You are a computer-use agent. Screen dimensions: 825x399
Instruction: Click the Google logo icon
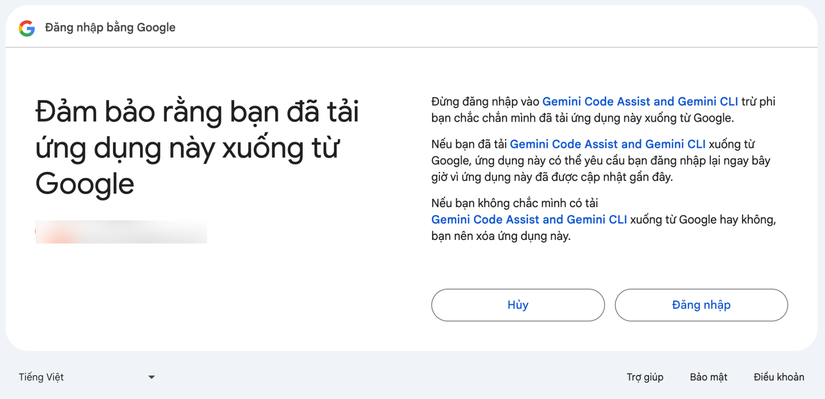pyautogui.click(x=26, y=28)
